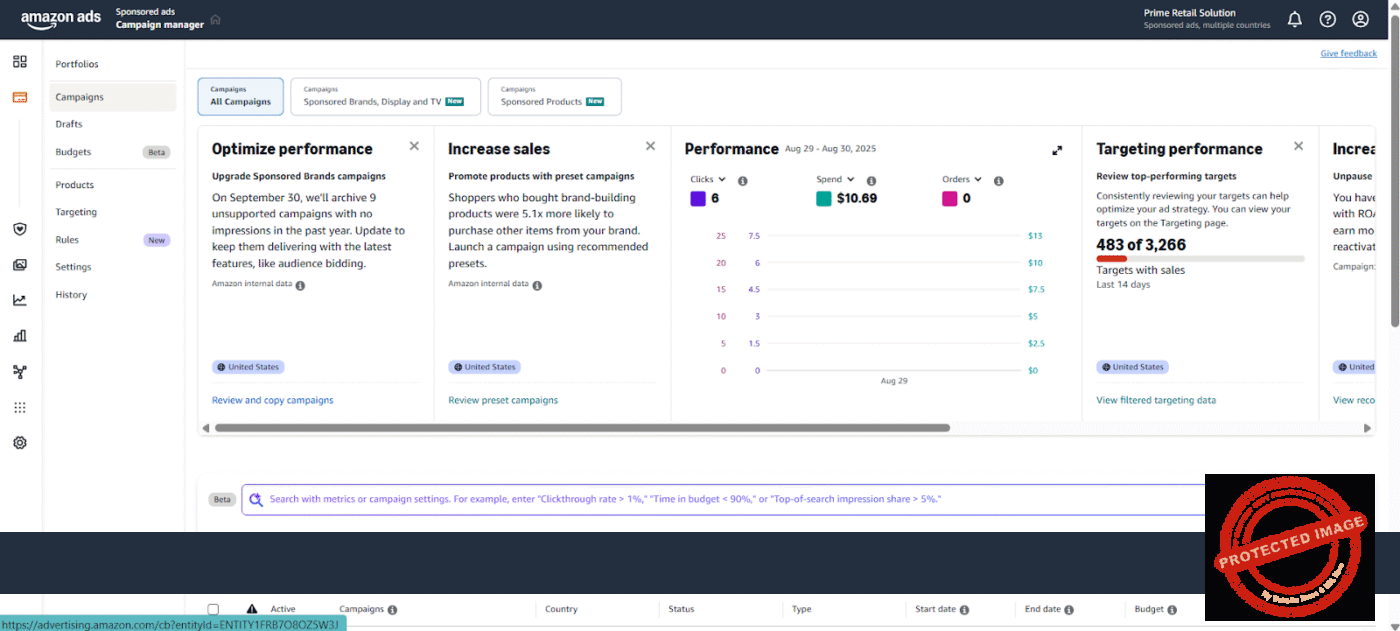Open Portfolios in the side menu
The image size is (1400, 631).
pos(77,64)
